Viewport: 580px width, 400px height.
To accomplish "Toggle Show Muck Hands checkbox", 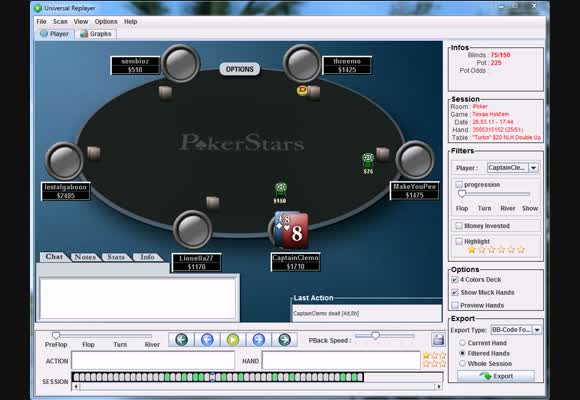I will 455,292.
